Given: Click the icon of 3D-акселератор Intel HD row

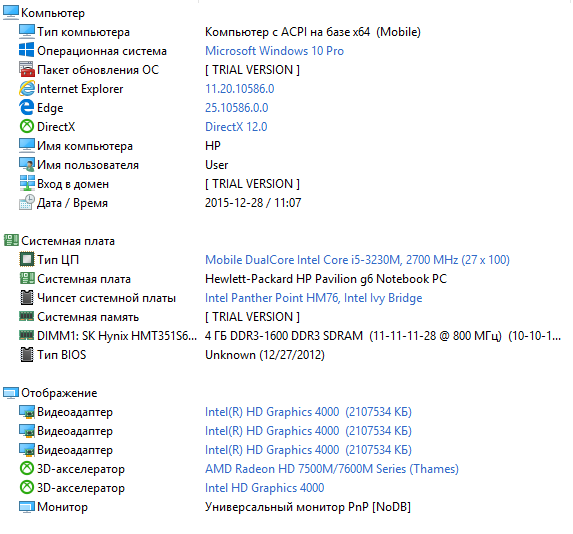Looking at the screenshot, I should coord(27,488).
